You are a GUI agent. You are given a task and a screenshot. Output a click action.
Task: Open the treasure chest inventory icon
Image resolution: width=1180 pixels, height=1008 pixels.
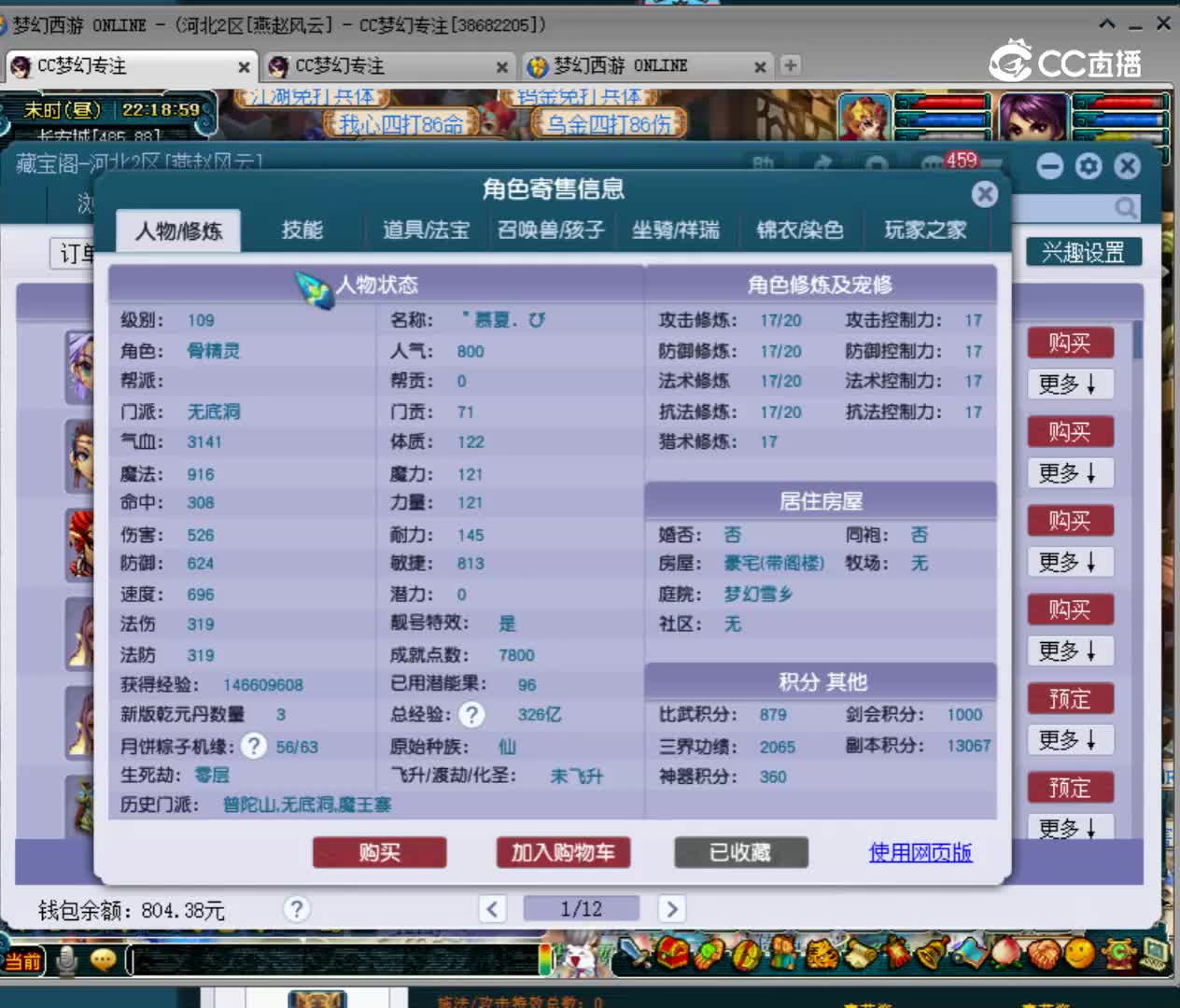pos(671,953)
